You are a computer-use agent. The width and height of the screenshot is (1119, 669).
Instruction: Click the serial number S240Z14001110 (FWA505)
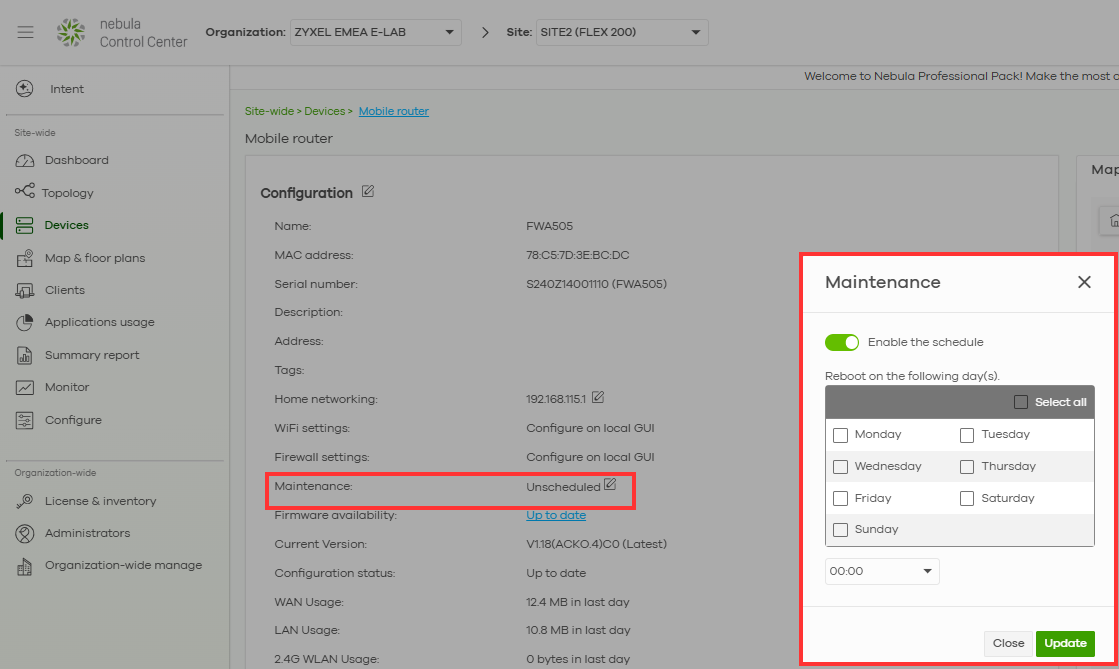pos(597,283)
